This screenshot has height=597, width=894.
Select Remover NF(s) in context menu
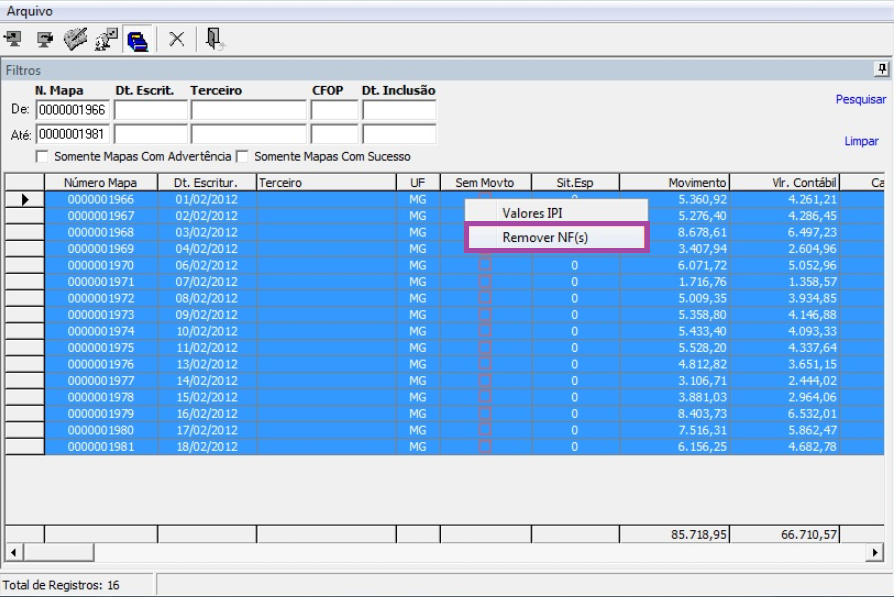(x=545, y=237)
